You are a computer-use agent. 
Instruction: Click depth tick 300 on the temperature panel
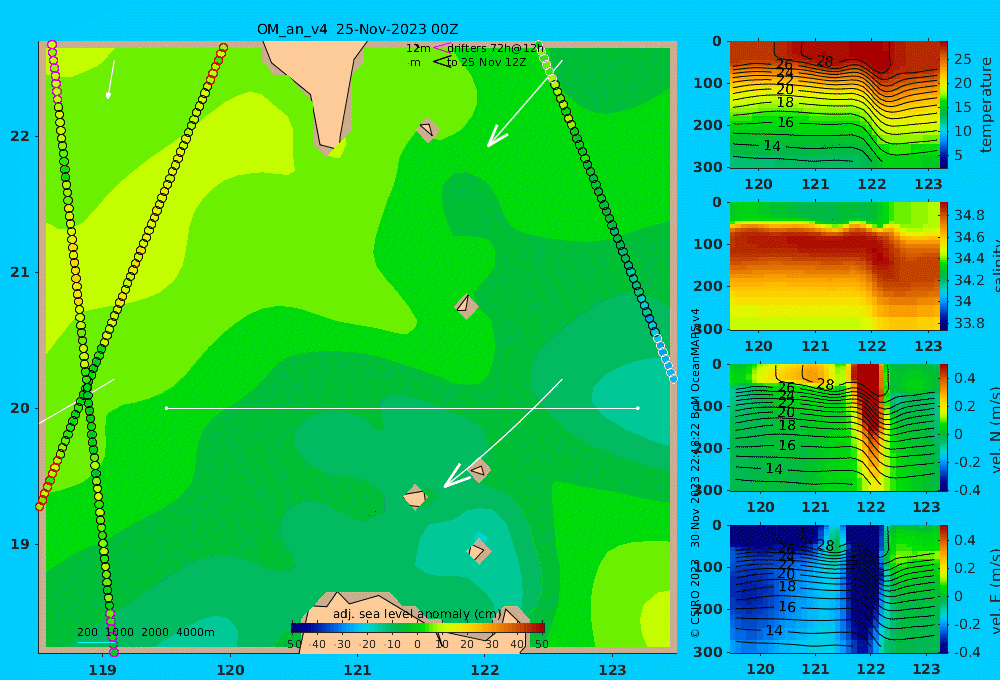pyautogui.click(x=708, y=167)
